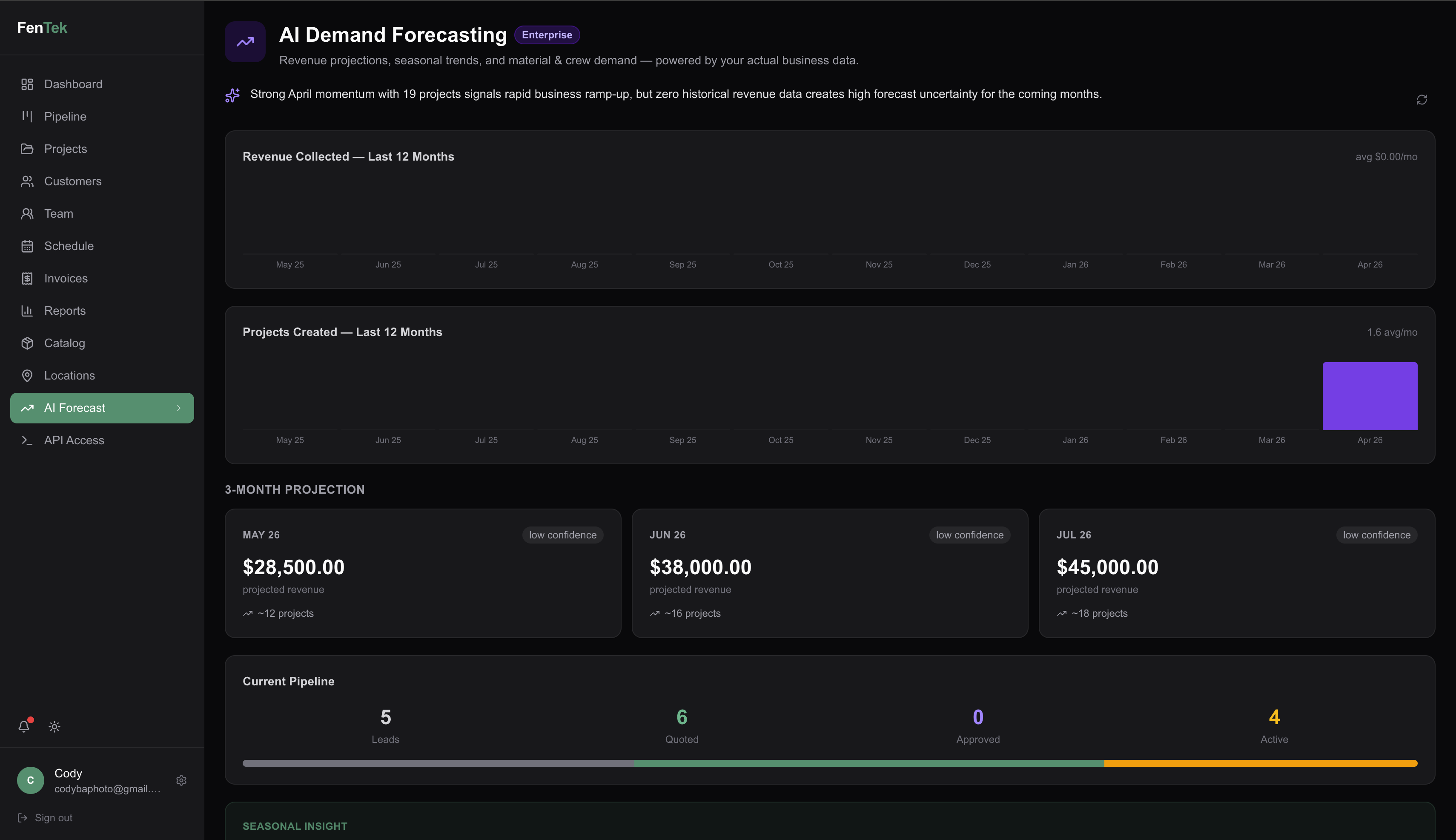1456x840 pixels.
Task: Click trend icon beside ~16 projects
Action: point(654,613)
